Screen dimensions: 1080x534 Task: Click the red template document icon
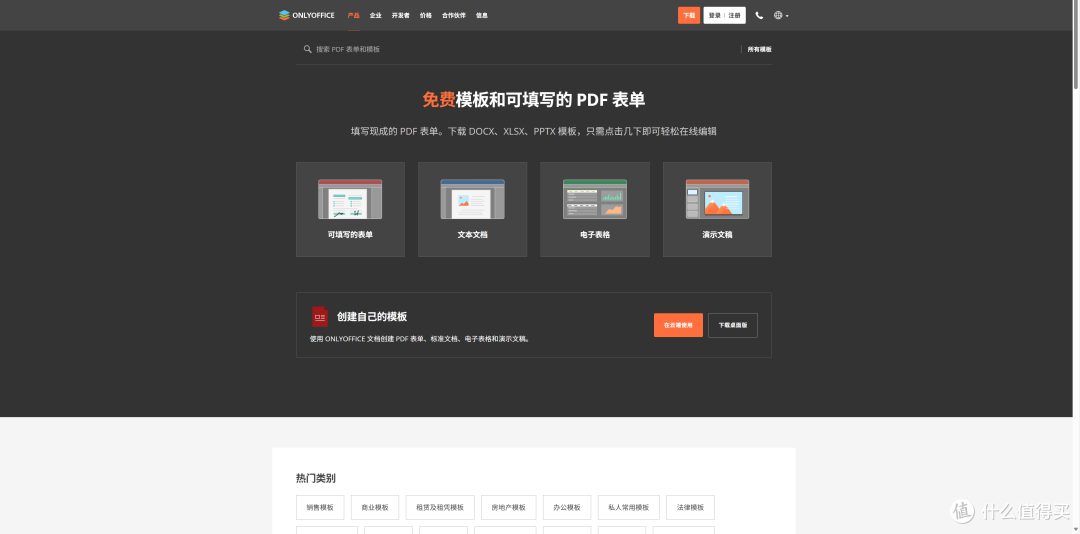click(x=320, y=316)
